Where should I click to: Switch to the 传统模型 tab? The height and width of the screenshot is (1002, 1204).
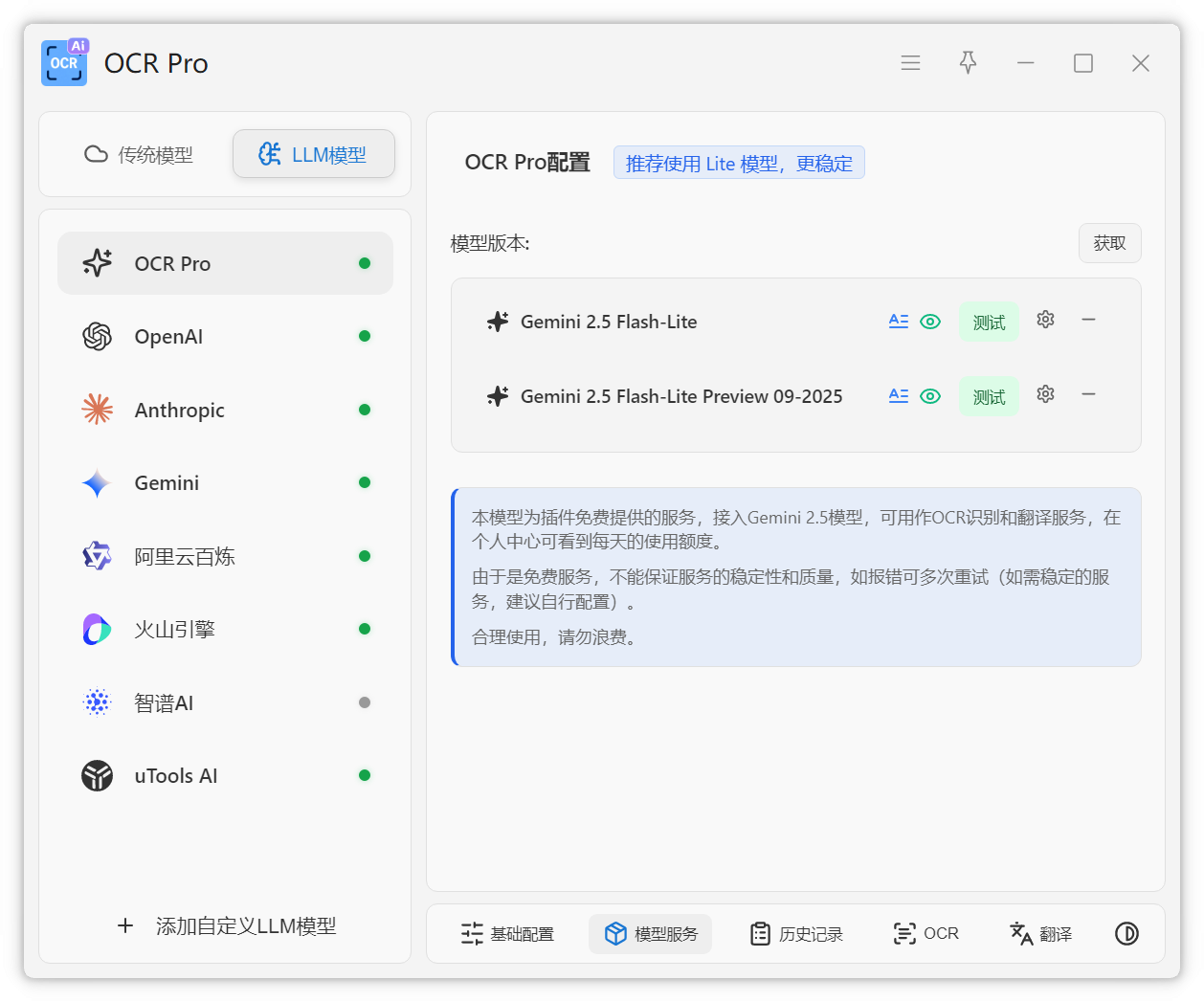[139, 155]
